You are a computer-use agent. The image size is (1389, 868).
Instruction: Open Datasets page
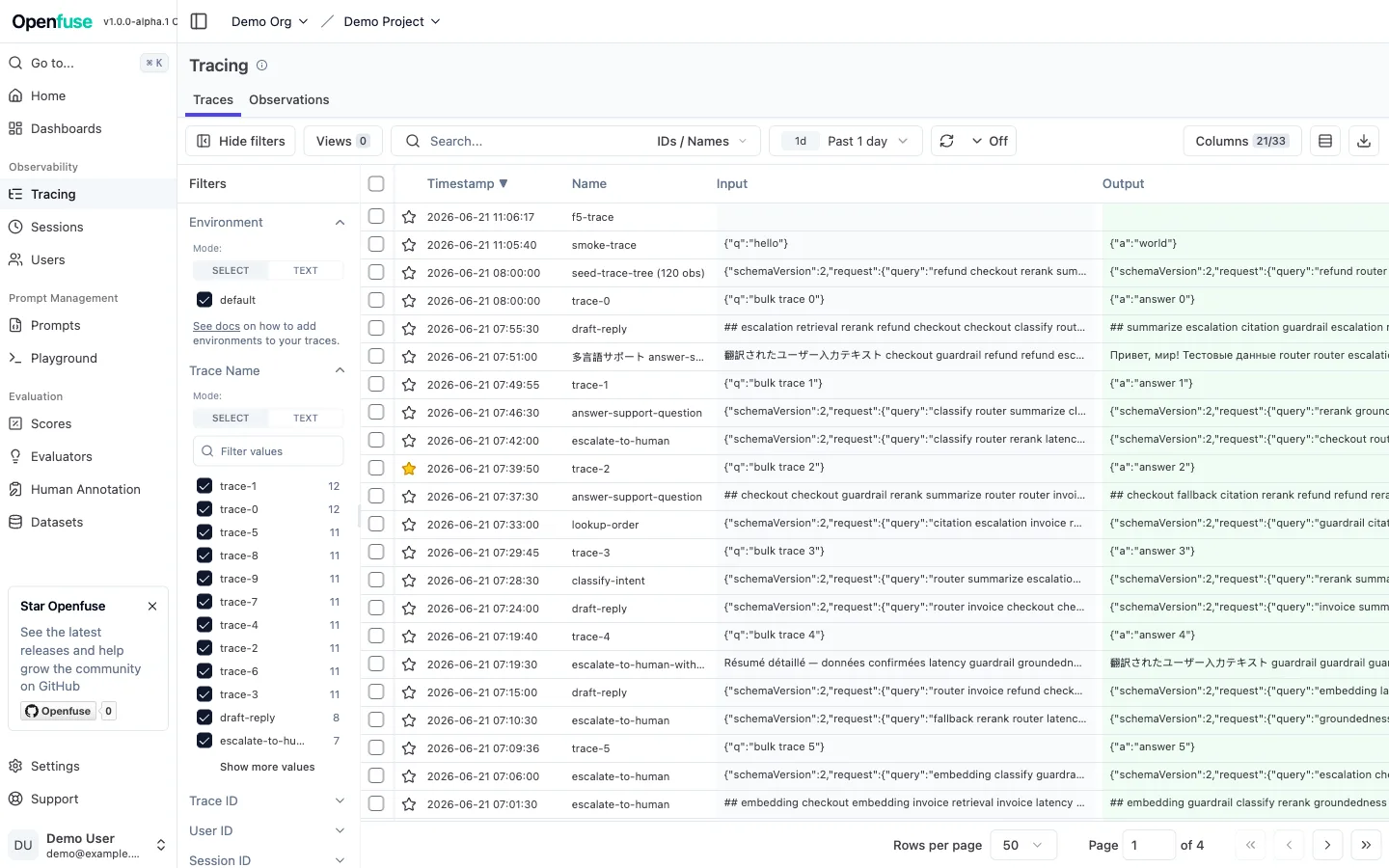tap(88, 522)
